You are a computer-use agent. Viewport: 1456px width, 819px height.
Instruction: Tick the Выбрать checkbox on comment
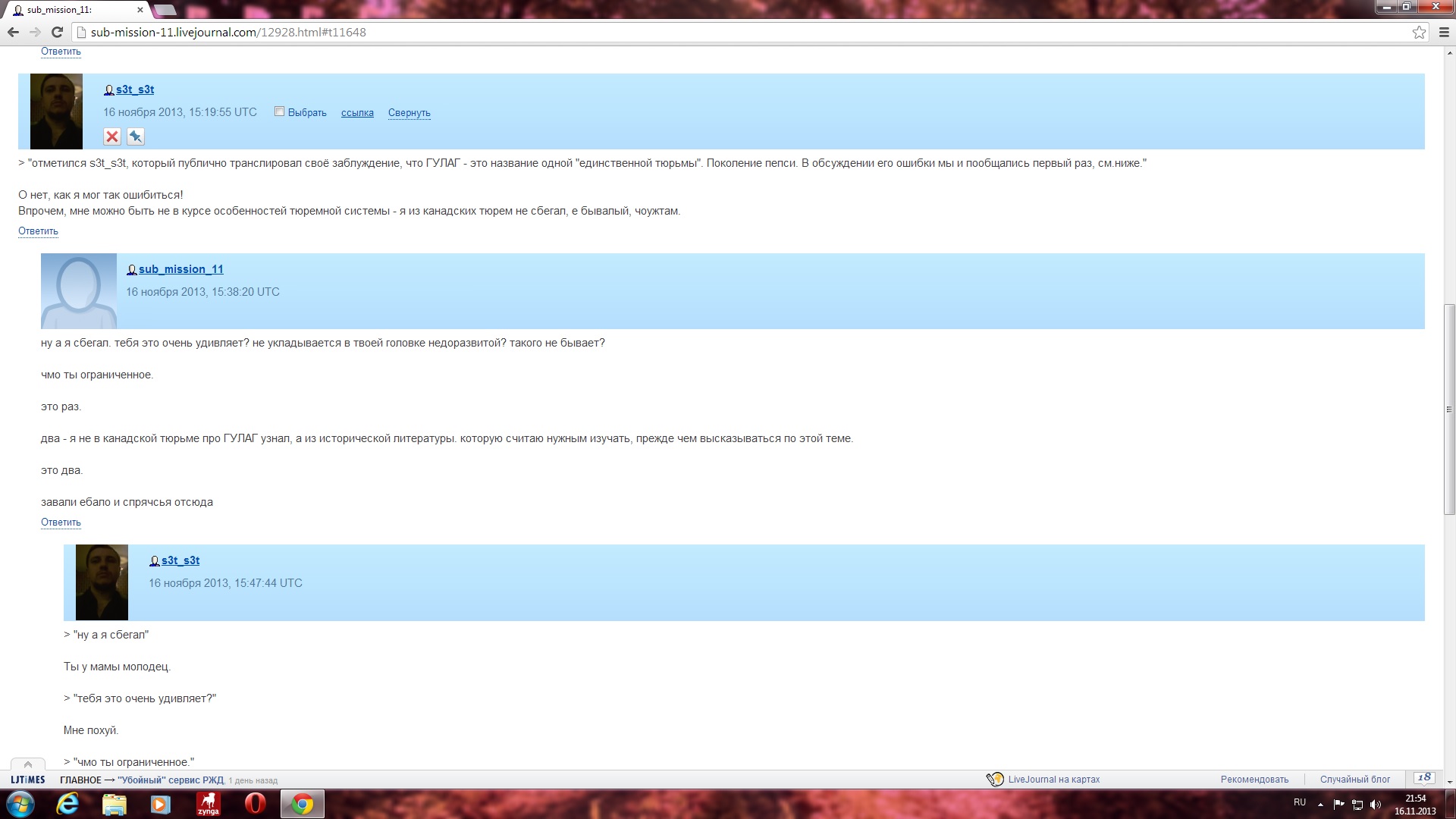(279, 111)
